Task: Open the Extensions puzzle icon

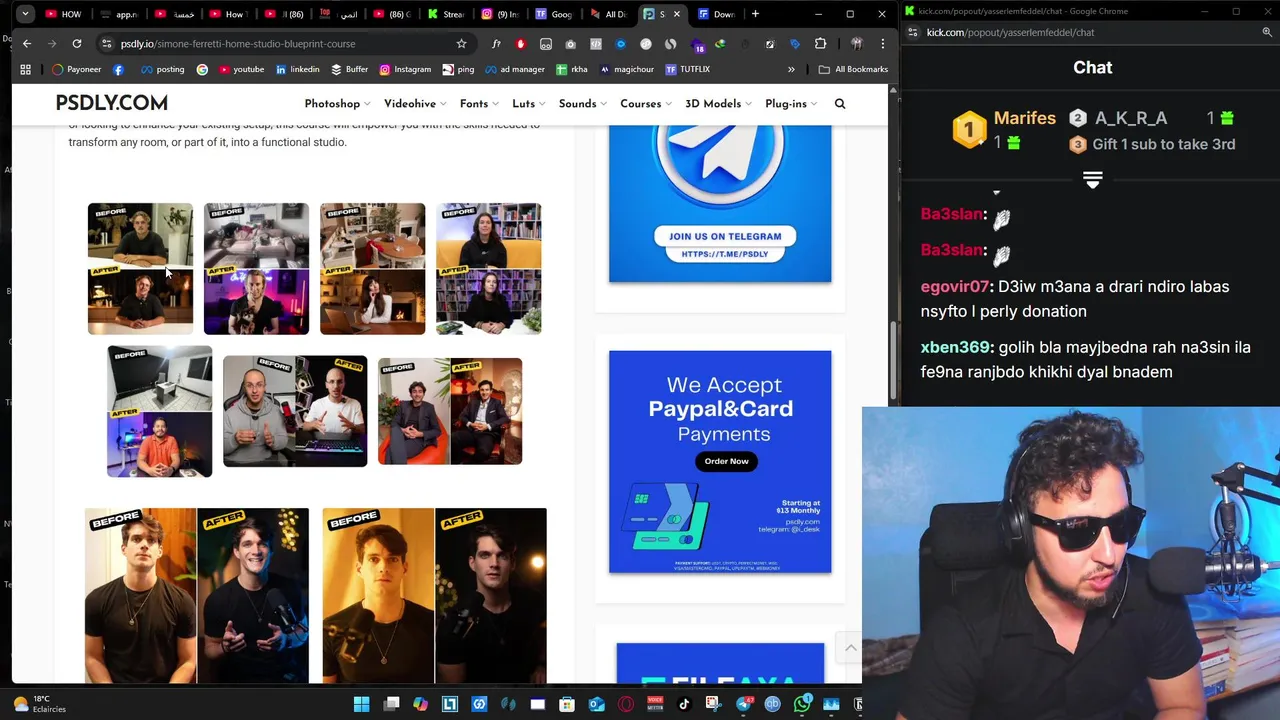Action: (820, 44)
